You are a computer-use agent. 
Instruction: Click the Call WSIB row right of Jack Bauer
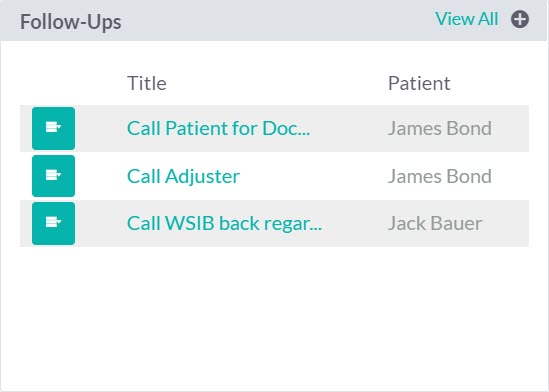(506, 223)
